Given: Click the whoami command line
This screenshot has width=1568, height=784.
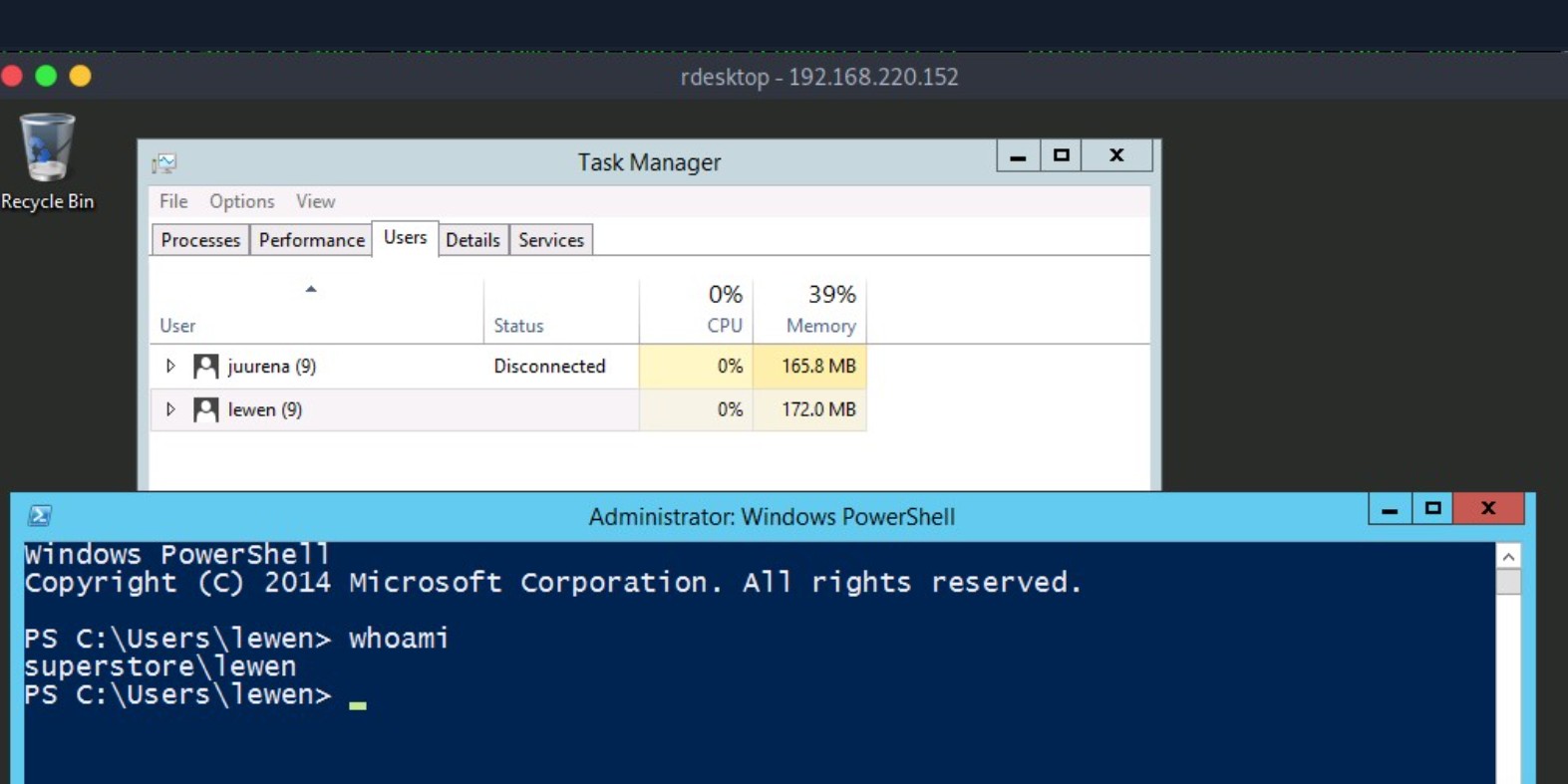Looking at the screenshot, I should click(x=236, y=639).
